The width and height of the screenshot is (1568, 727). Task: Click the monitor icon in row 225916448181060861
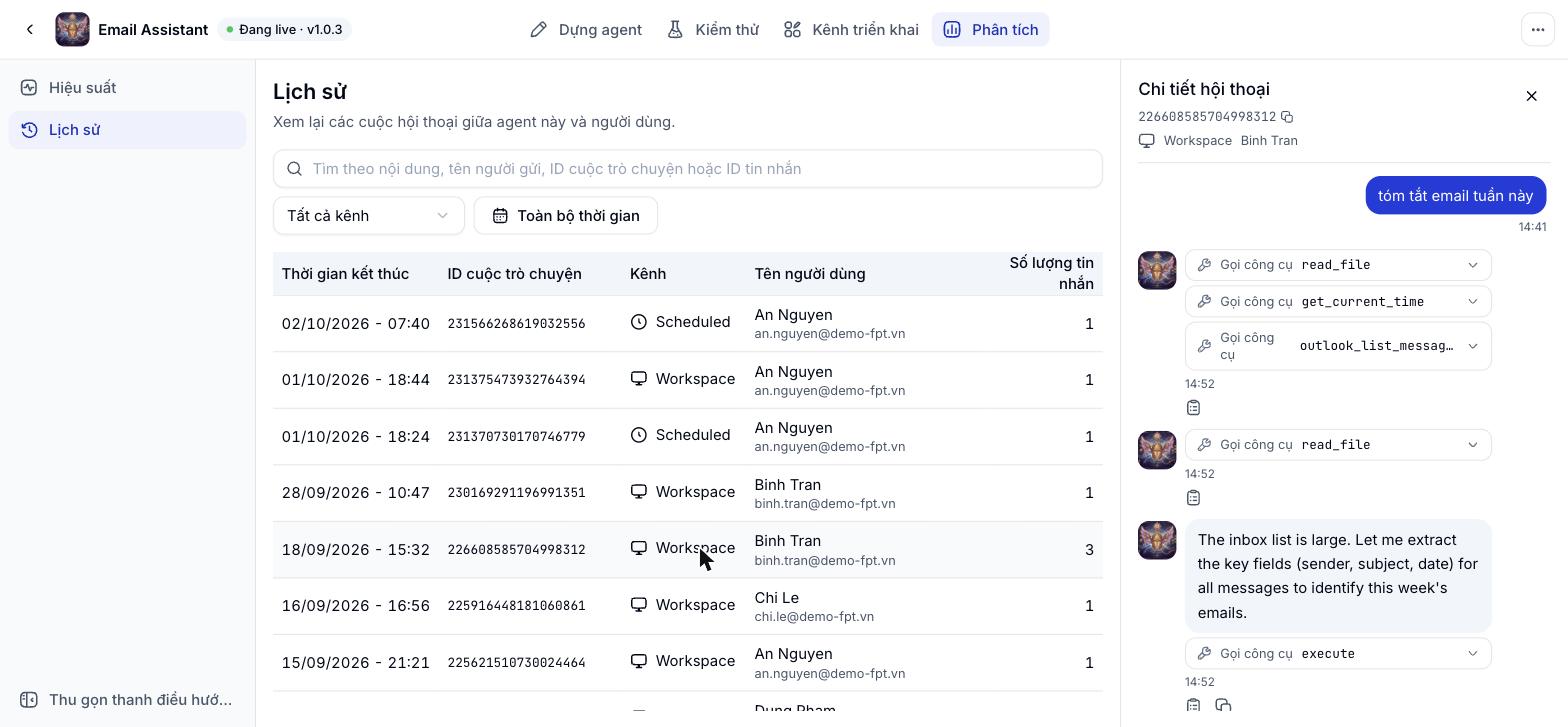pyautogui.click(x=639, y=605)
